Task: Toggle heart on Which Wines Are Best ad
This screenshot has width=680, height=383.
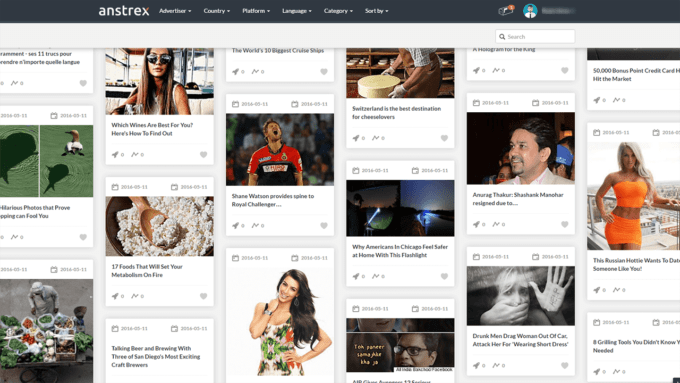Action: [203, 154]
